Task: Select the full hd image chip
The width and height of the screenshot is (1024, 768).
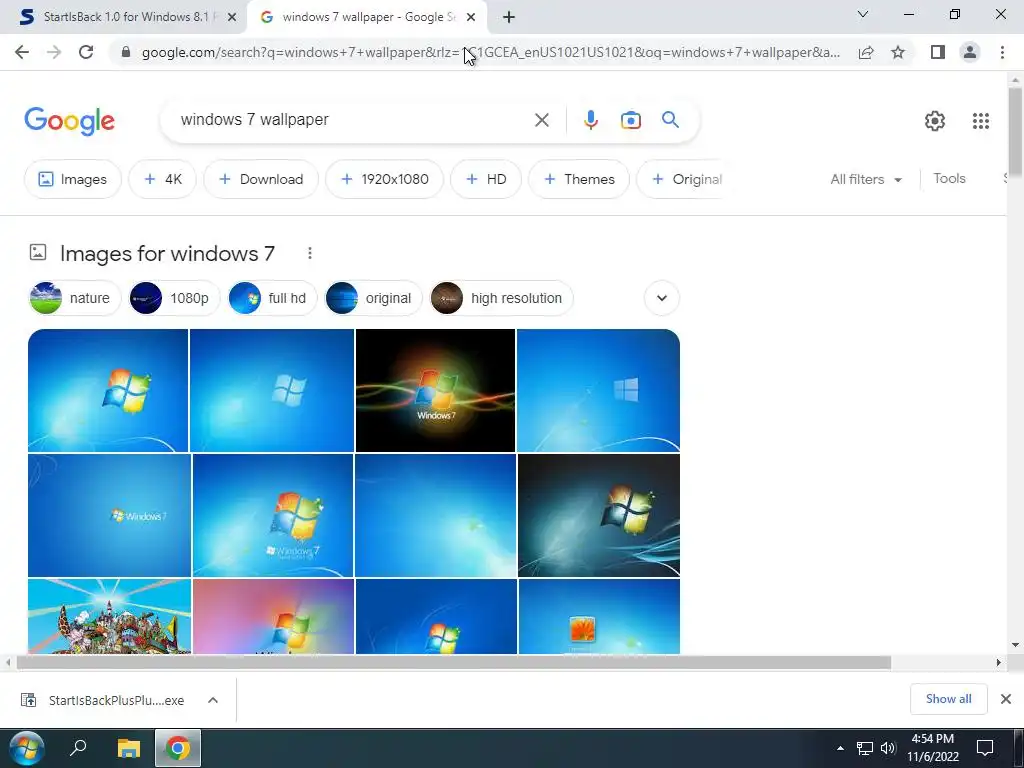Action: click(x=272, y=298)
